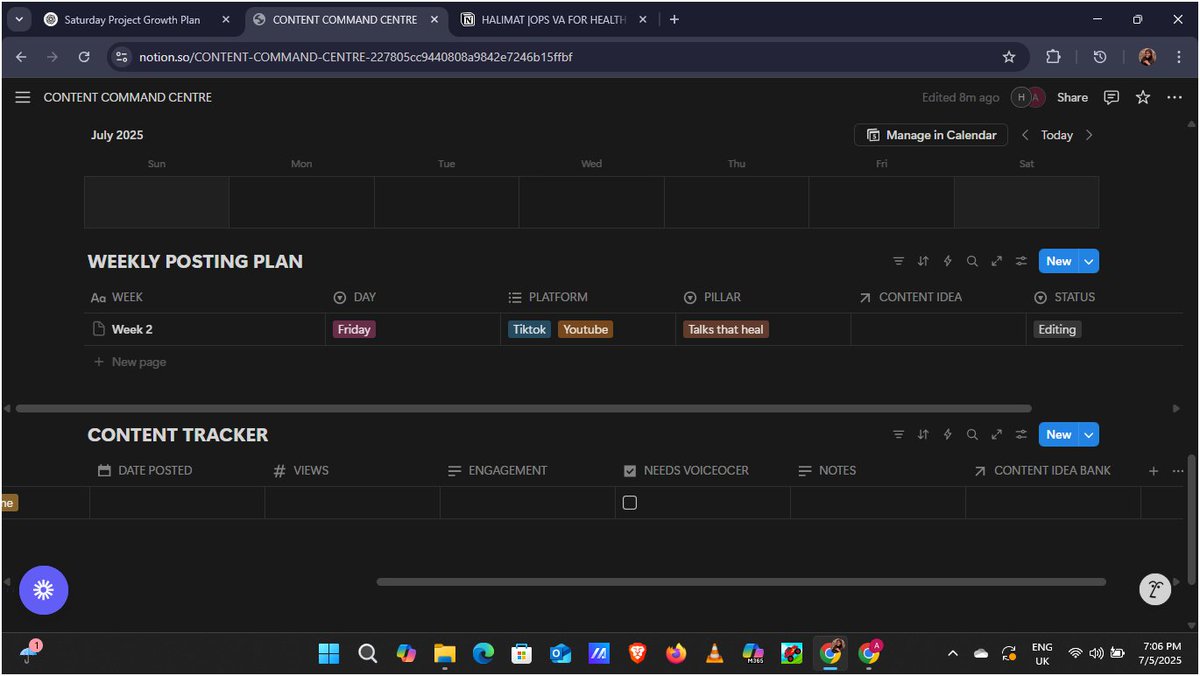1200x676 pixels.
Task: Favorite the page using the star icon
Action: click(1142, 97)
